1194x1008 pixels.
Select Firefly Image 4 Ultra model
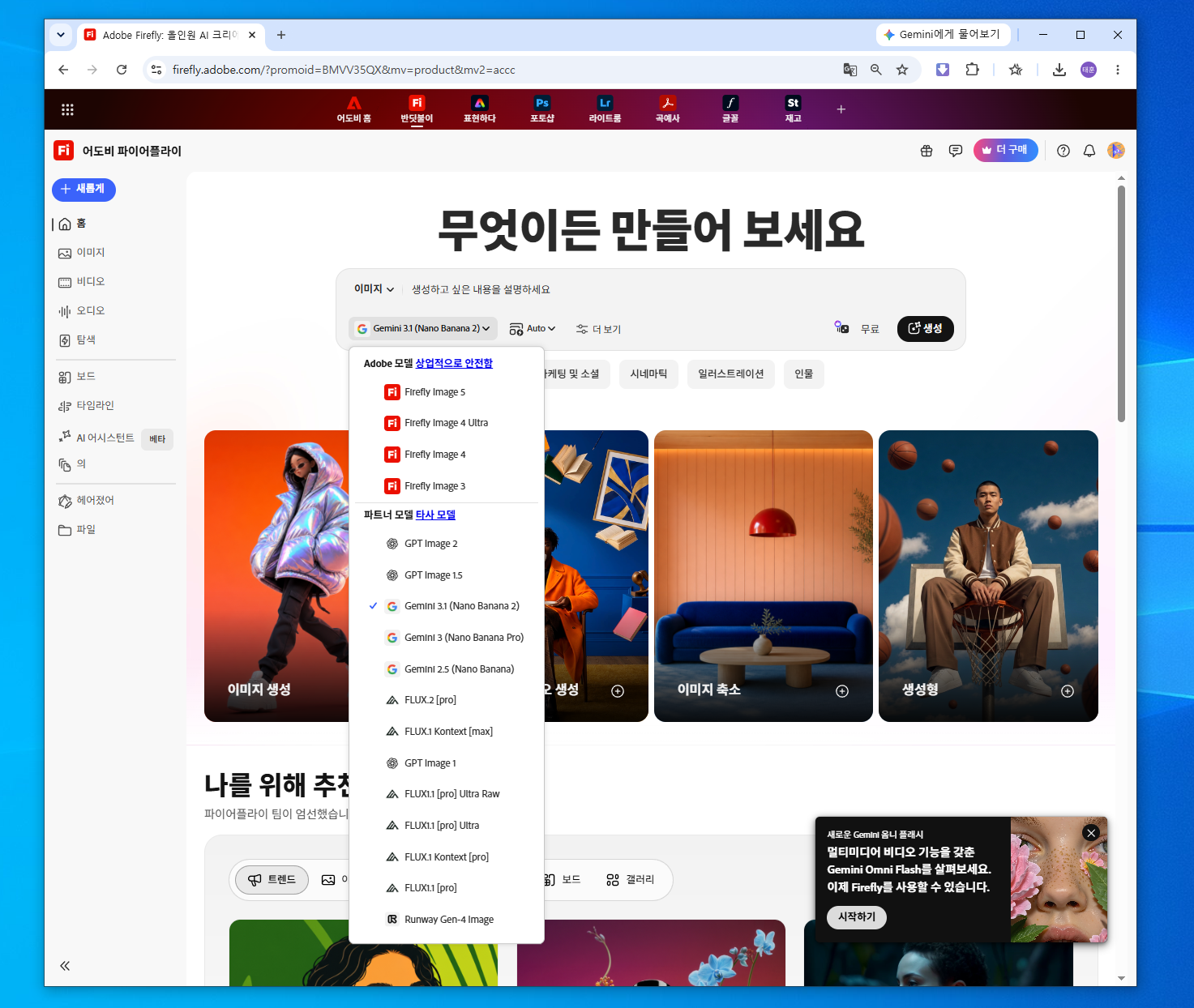click(x=447, y=423)
